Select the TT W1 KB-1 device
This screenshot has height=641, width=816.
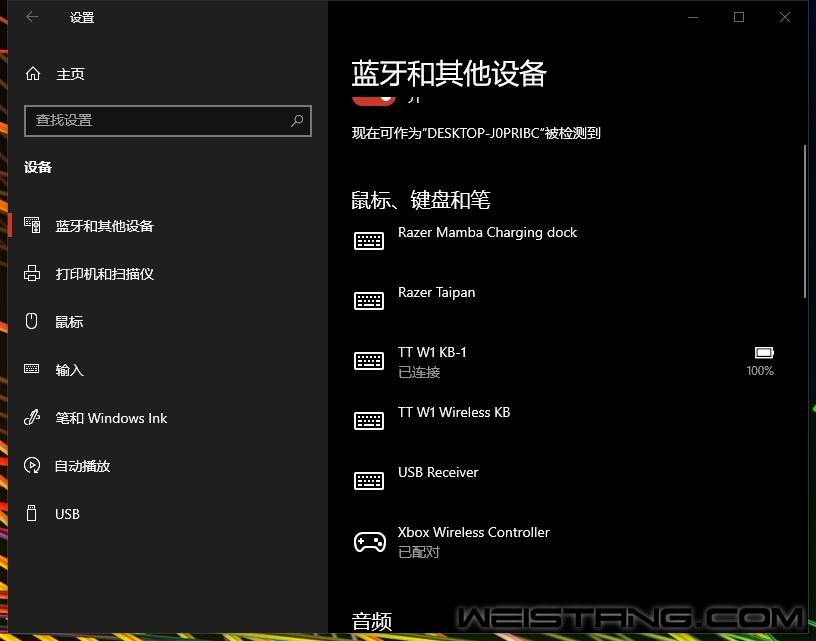(x=565, y=361)
